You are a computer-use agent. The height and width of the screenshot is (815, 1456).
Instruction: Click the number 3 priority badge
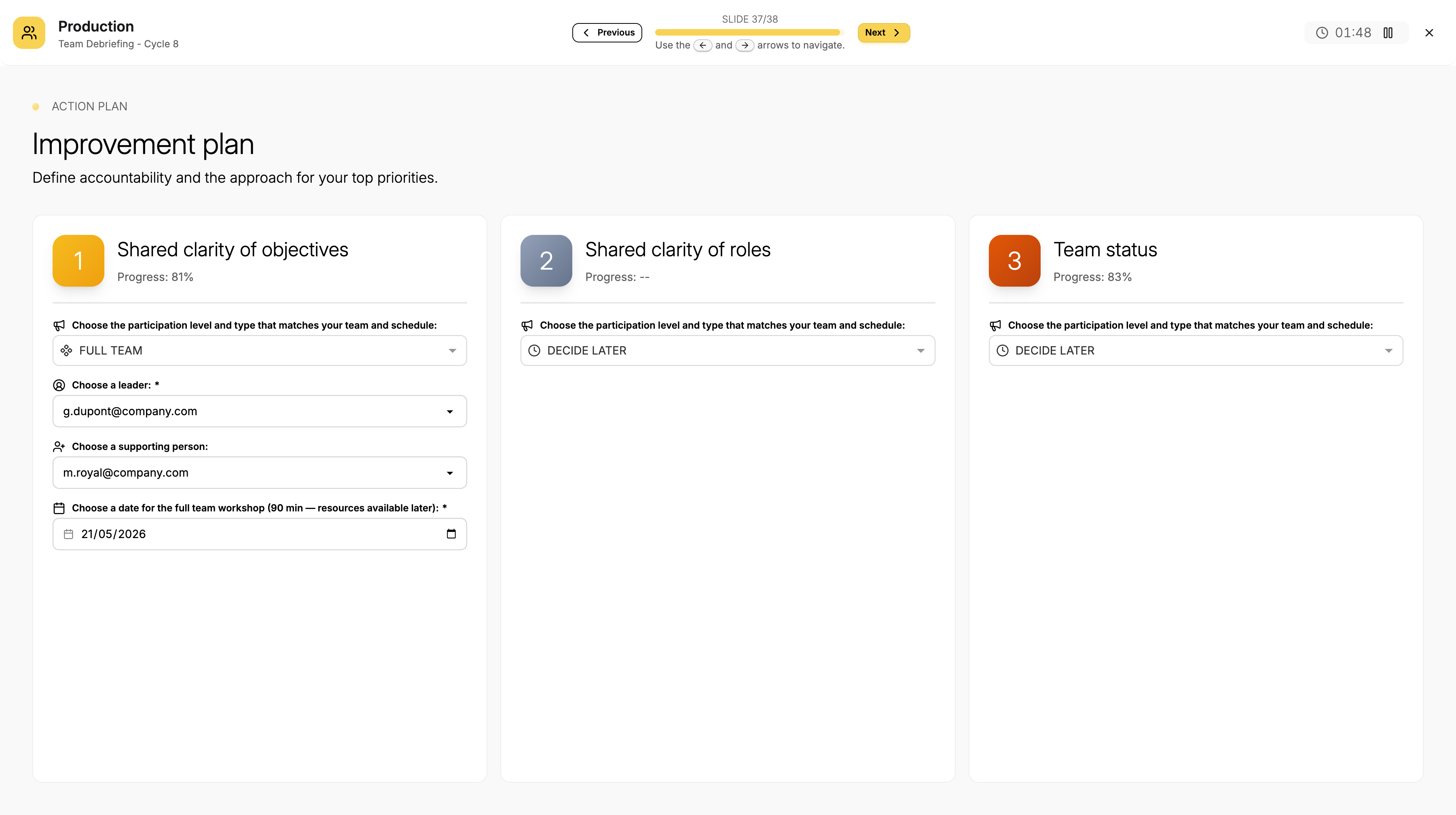[1014, 260]
